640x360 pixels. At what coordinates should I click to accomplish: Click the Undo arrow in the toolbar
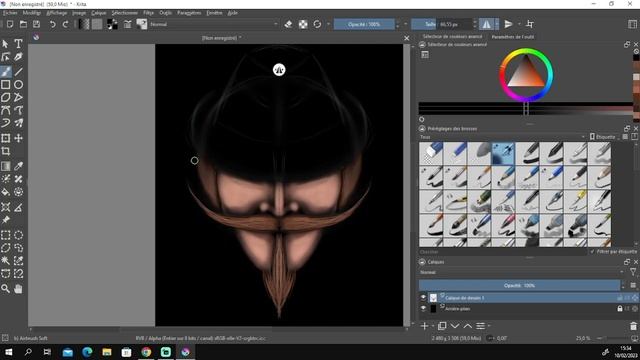pos(52,24)
